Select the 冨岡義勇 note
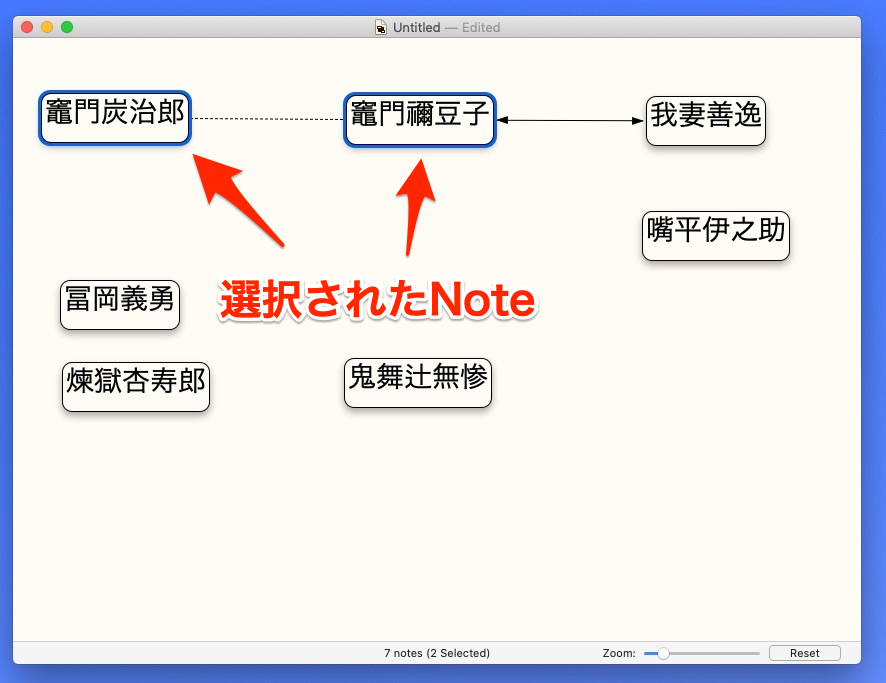Screen dimensions: 886x683 pyautogui.click(x=119, y=304)
